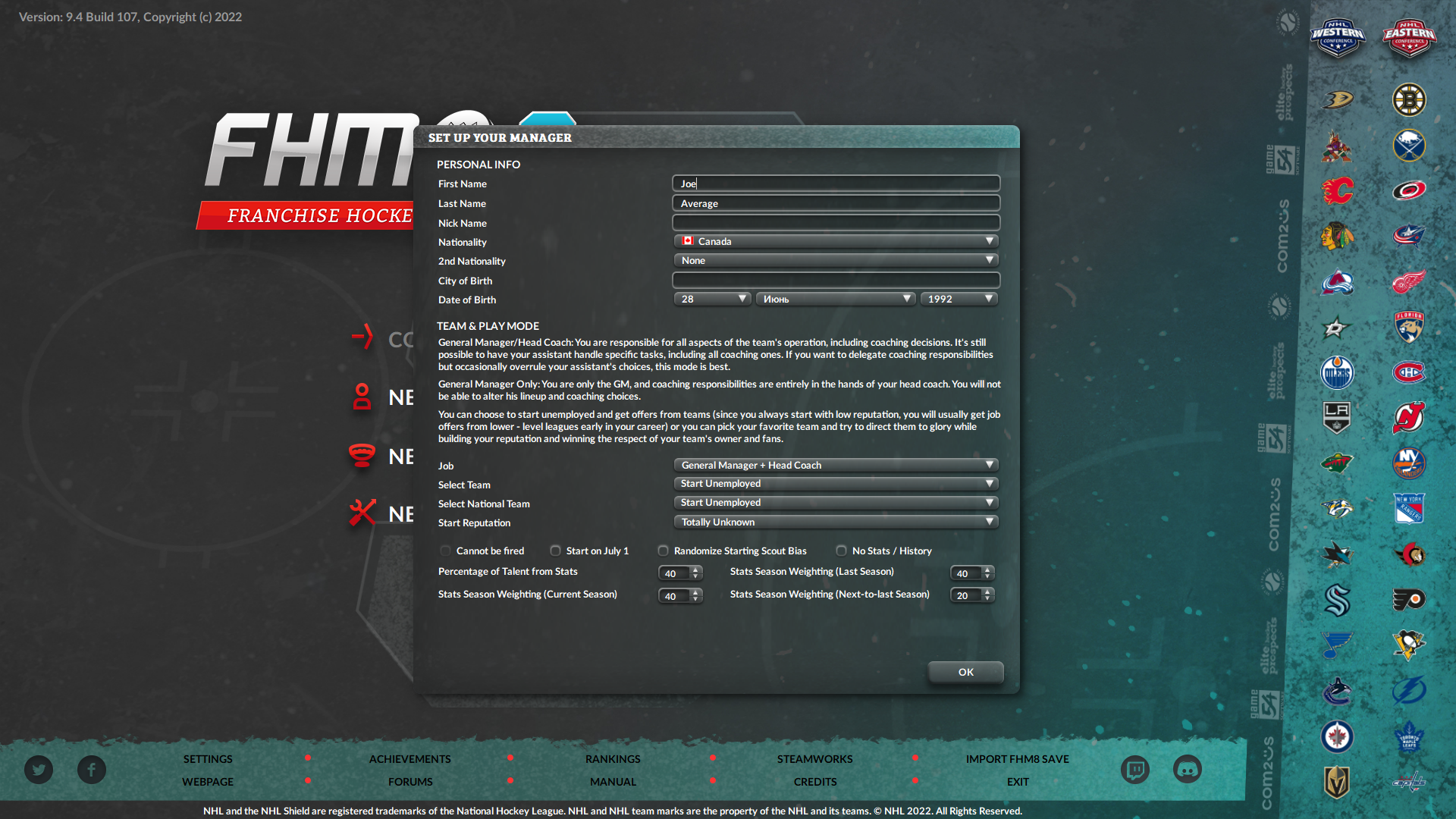Select the Winnipeg Jets logo
This screenshot has height=819, width=1456.
point(1337,736)
